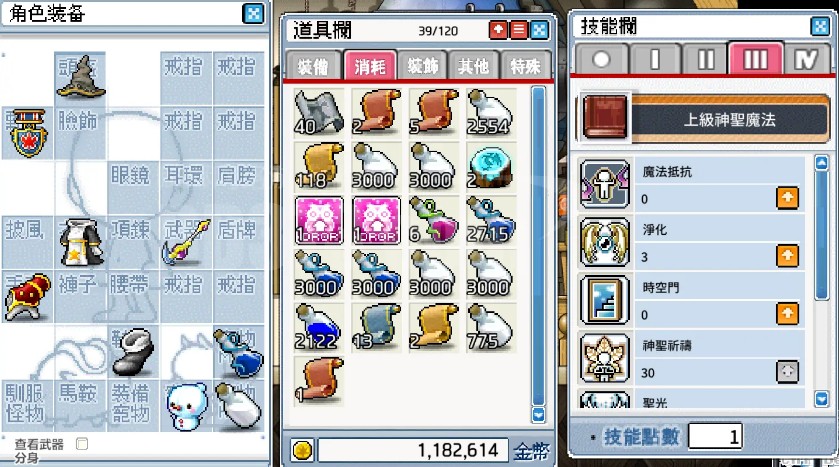Open the 上級神聖魔法 skill book icon

click(x=605, y=117)
